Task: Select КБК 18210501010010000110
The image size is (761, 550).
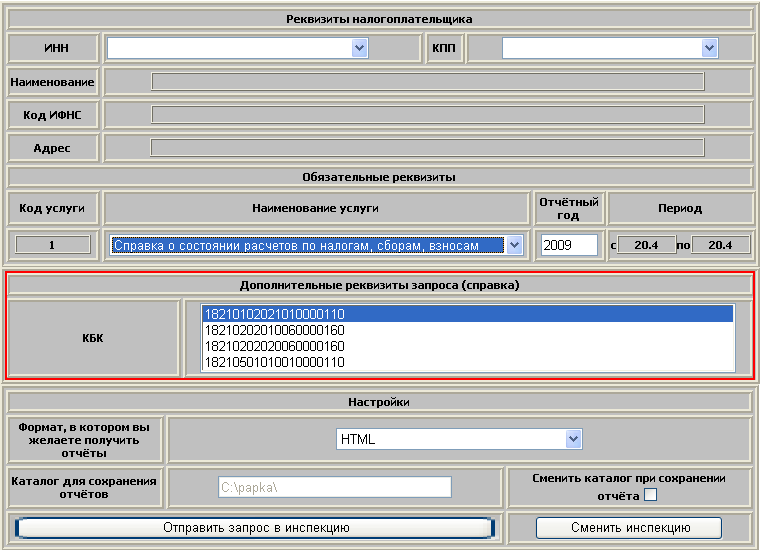Action: (468, 362)
